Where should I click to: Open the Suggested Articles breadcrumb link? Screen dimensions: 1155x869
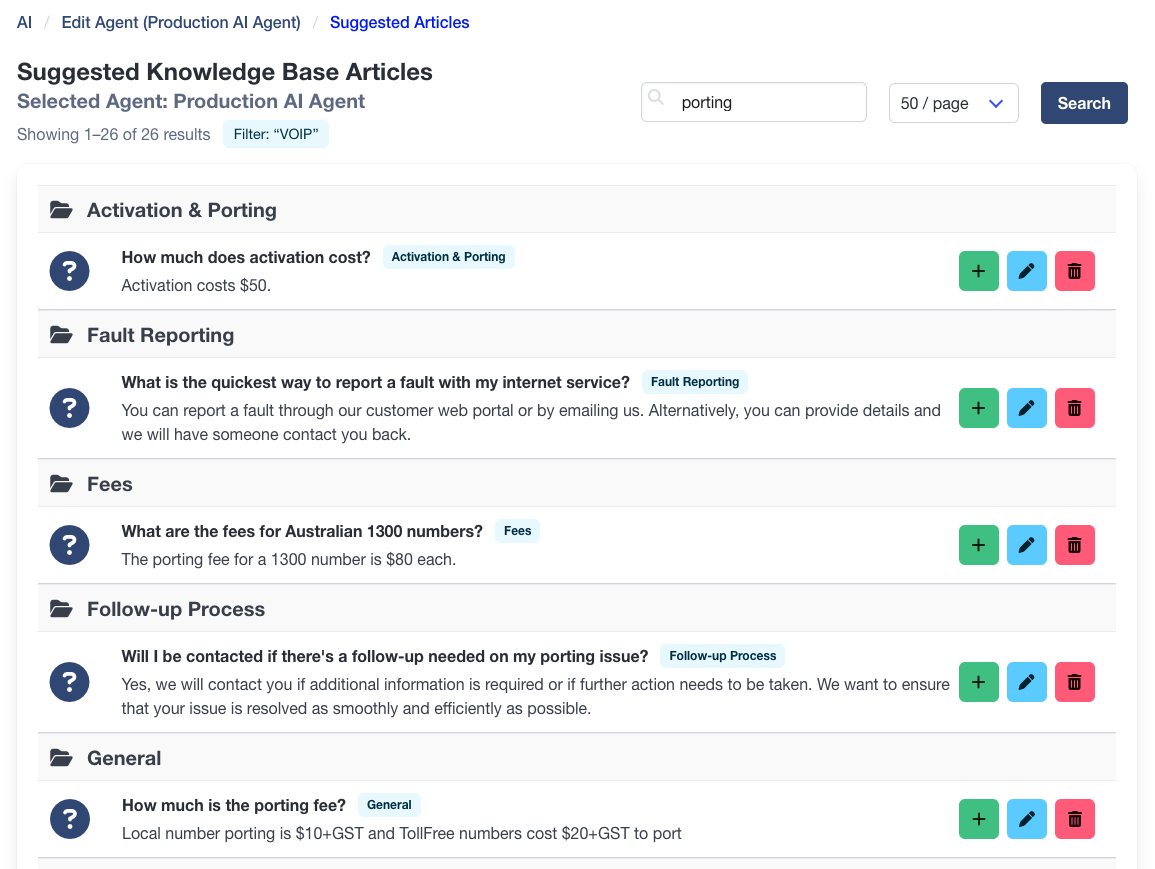click(x=399, y=22)
